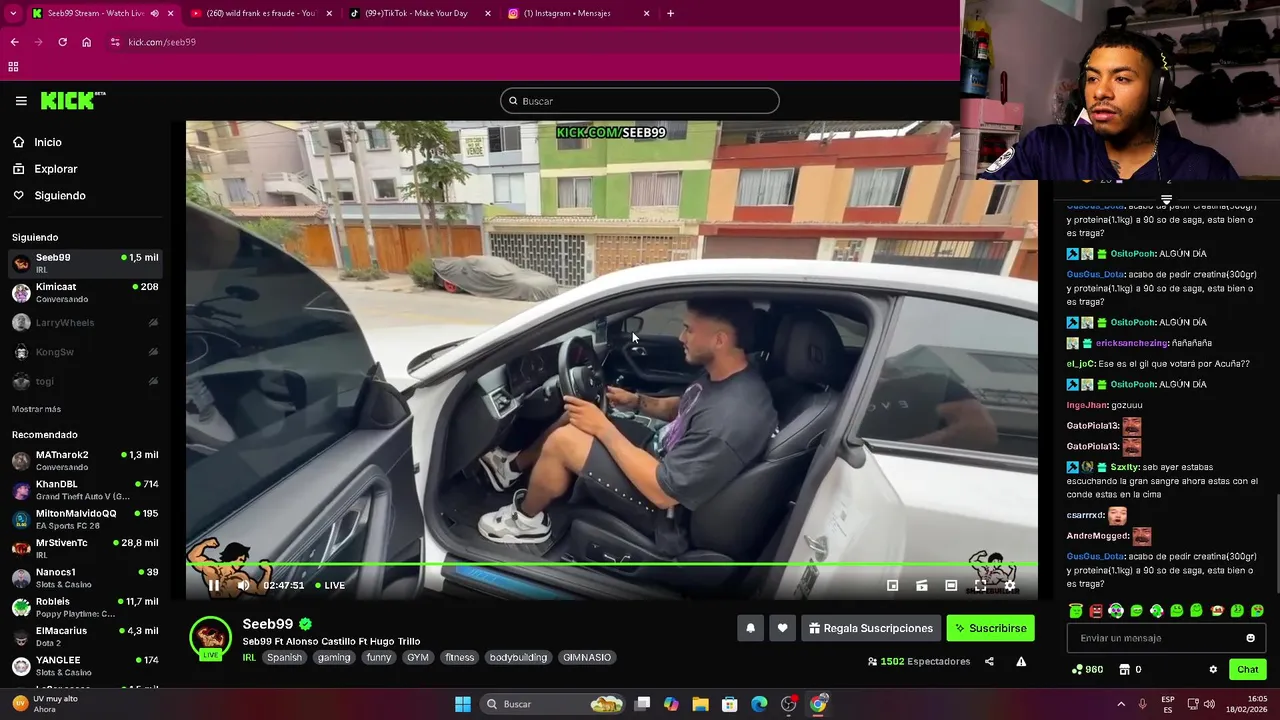Pause the live stream video

point(213,586)
